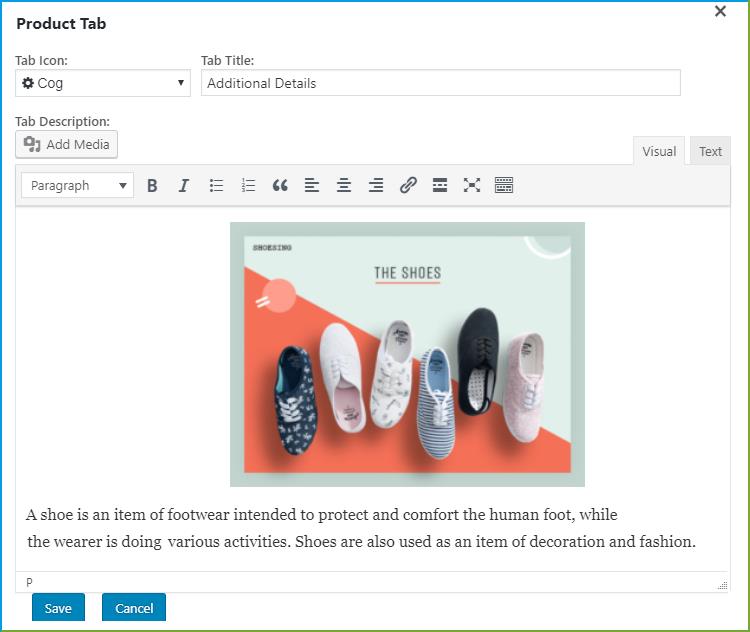Insert a numbered list
750x632 pixels.
(x=248, y=185)
